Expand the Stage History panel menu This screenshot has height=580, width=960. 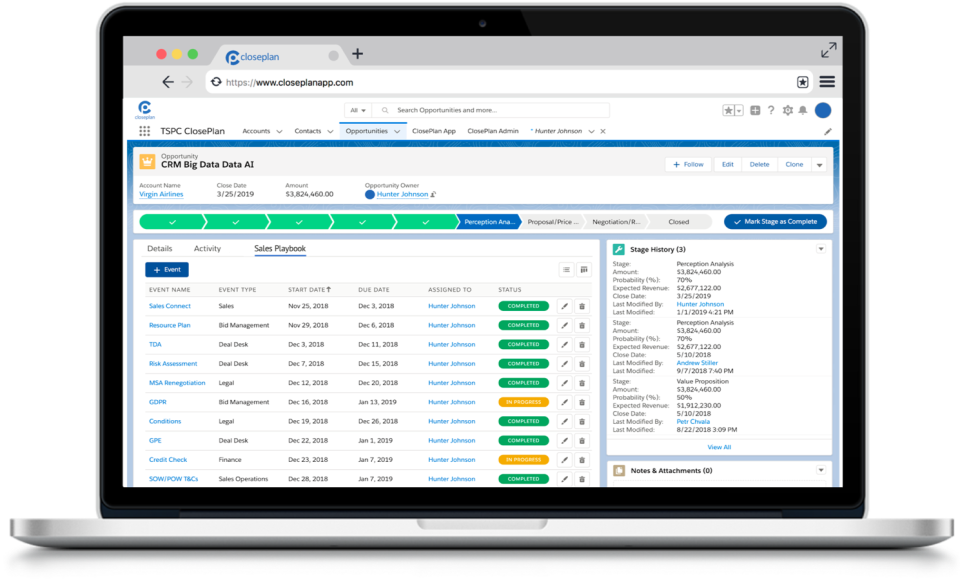coord(821,249)
